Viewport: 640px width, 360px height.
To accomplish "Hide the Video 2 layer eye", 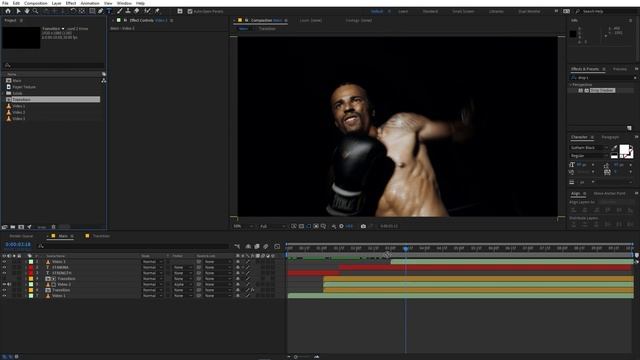I will tap(4, 284).
